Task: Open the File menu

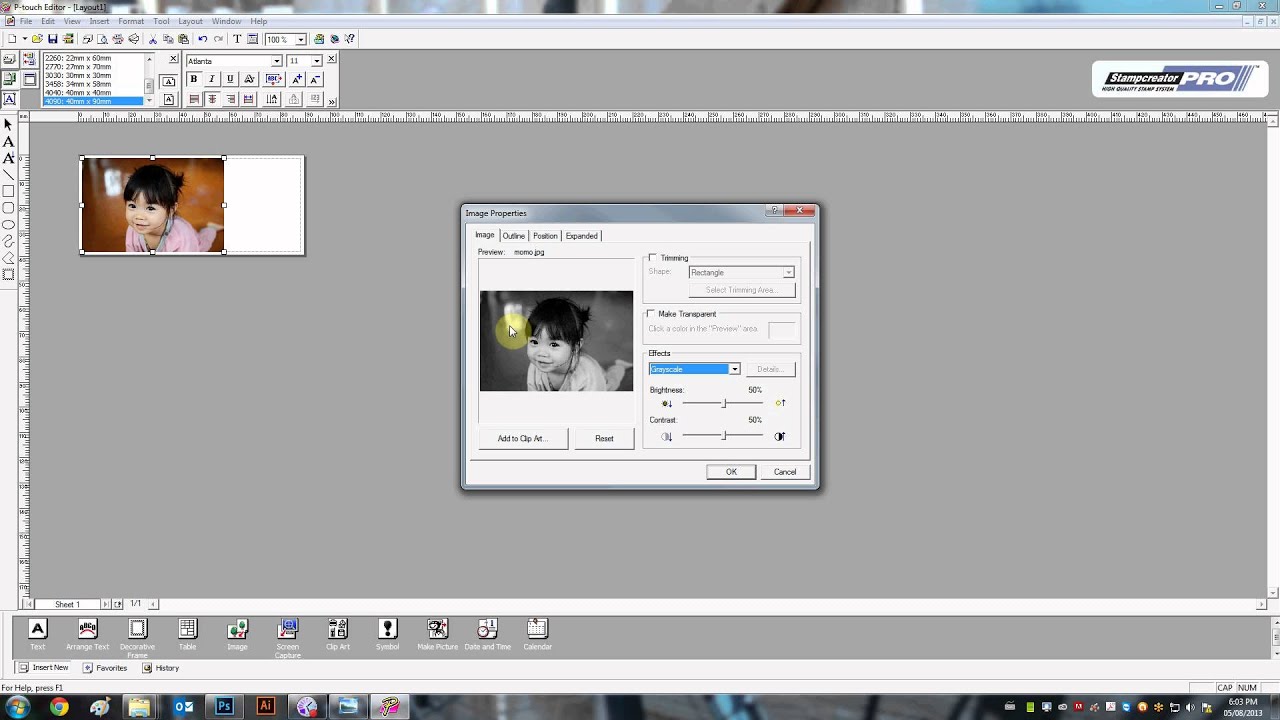Action: pyautogui.click(x=25, y=21)
